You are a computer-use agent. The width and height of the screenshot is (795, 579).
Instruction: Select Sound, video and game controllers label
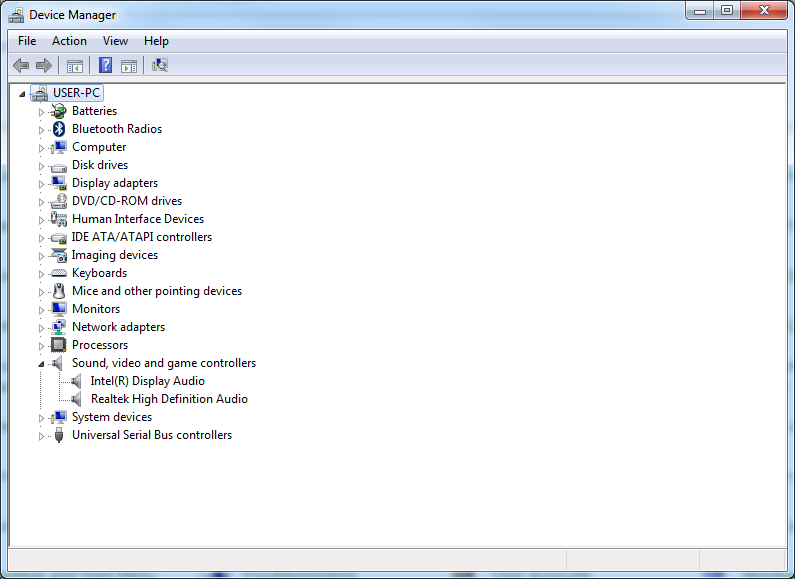pos(164,363)
